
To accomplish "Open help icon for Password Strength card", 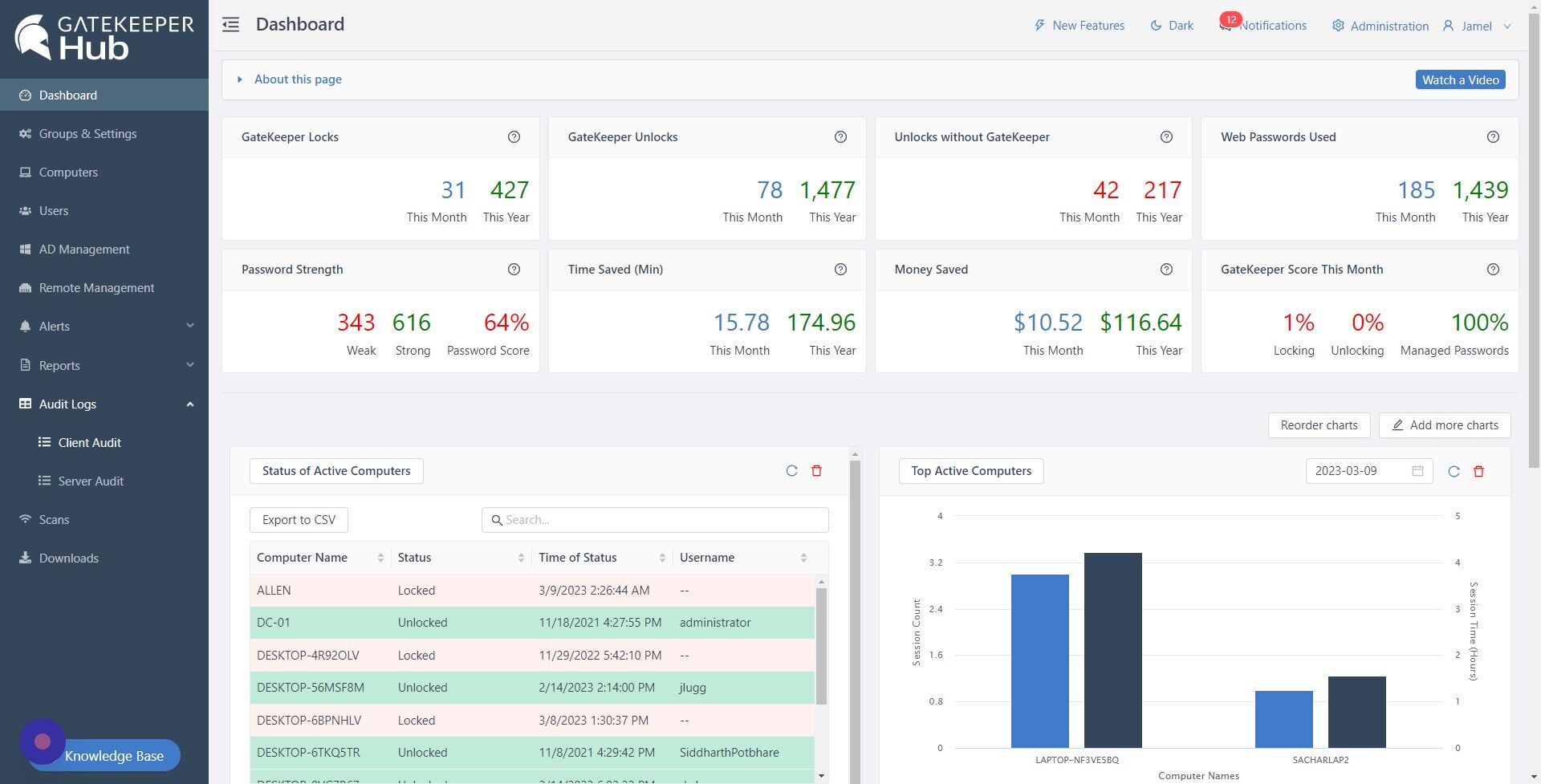I will (514, 270).
